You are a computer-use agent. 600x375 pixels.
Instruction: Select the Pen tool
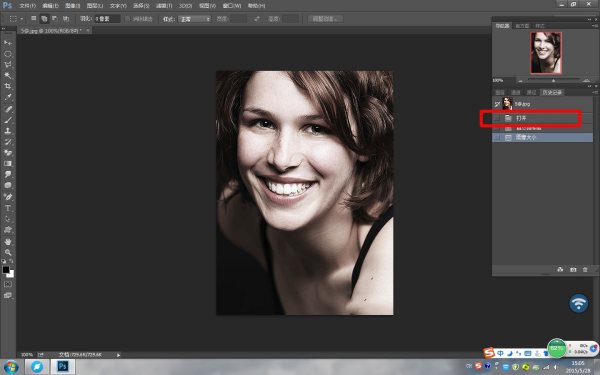click(8, 197)
